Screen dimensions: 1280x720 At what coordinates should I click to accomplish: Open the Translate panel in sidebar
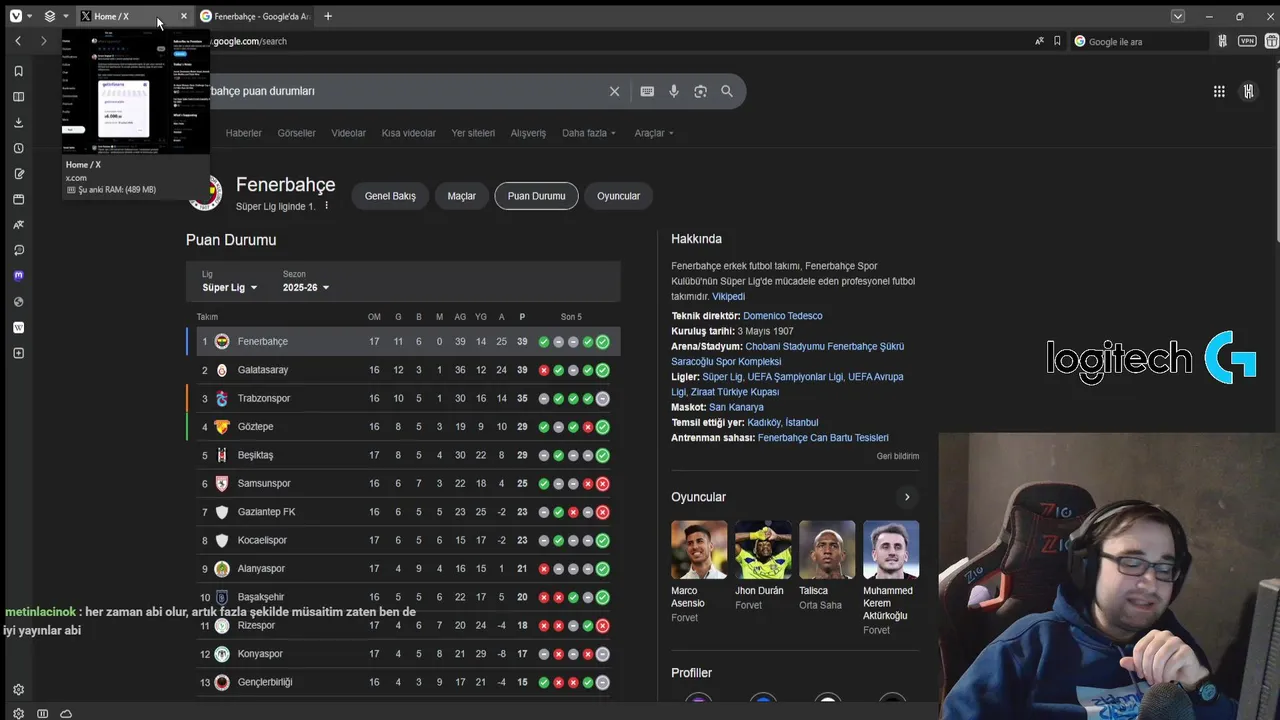[x=18, y=225]
